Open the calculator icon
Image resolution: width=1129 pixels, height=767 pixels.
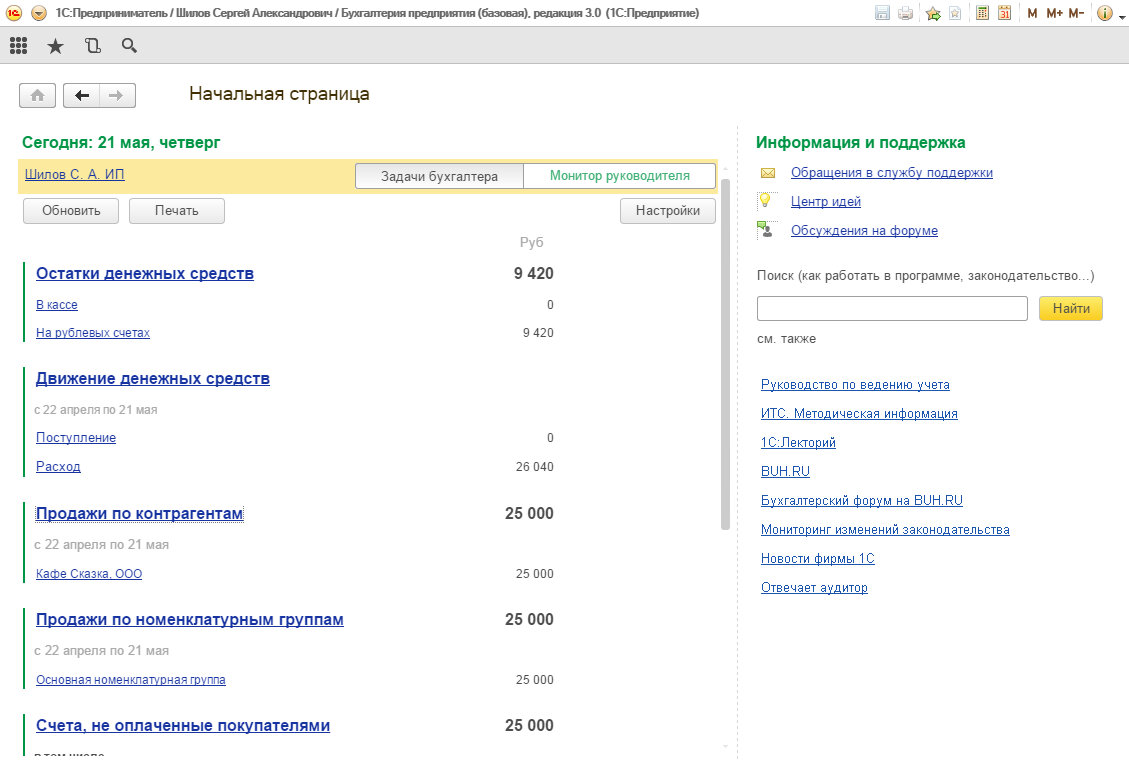click(982, 13)
